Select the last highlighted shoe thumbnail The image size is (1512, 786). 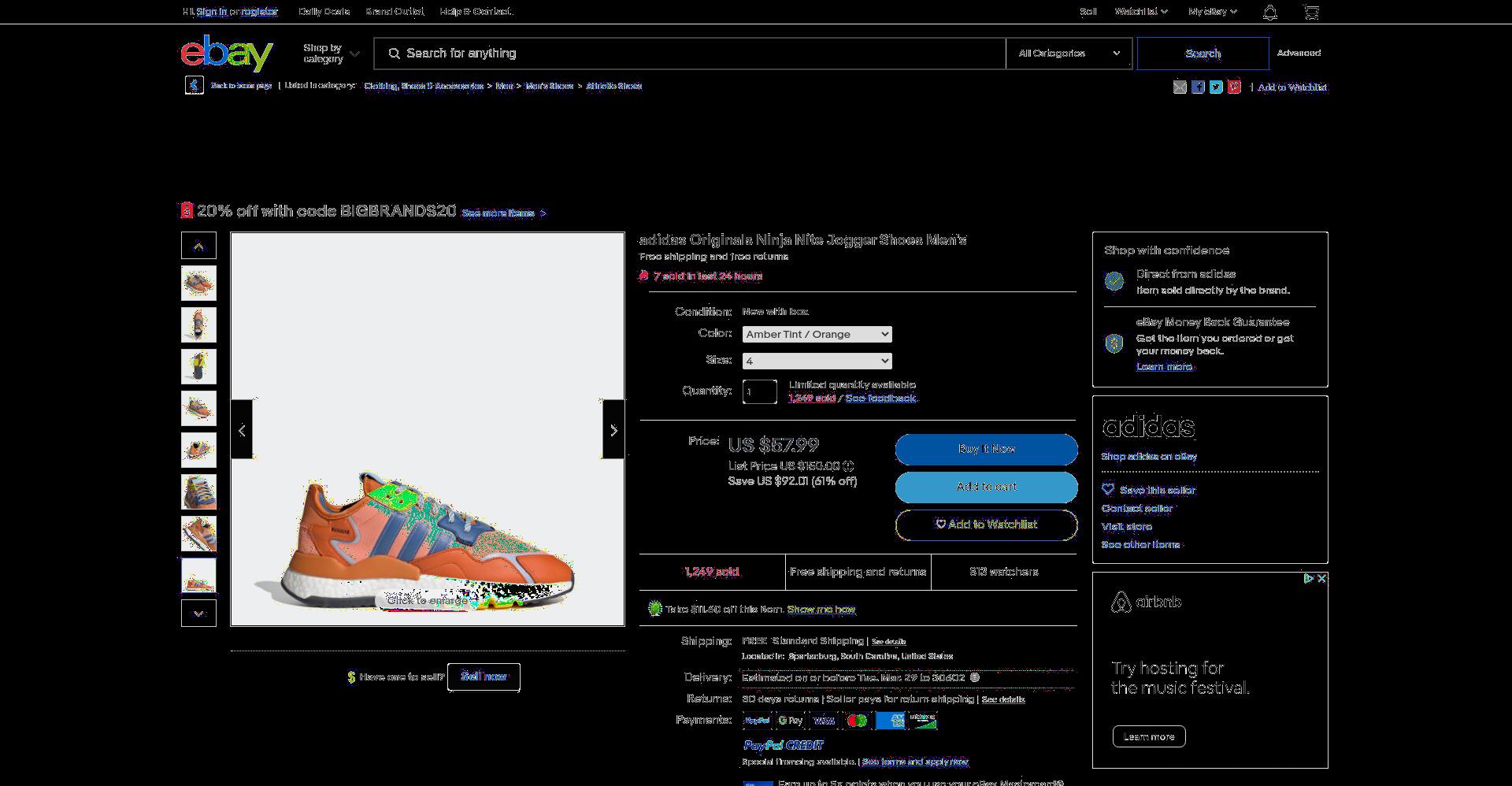tap(198, 576)
